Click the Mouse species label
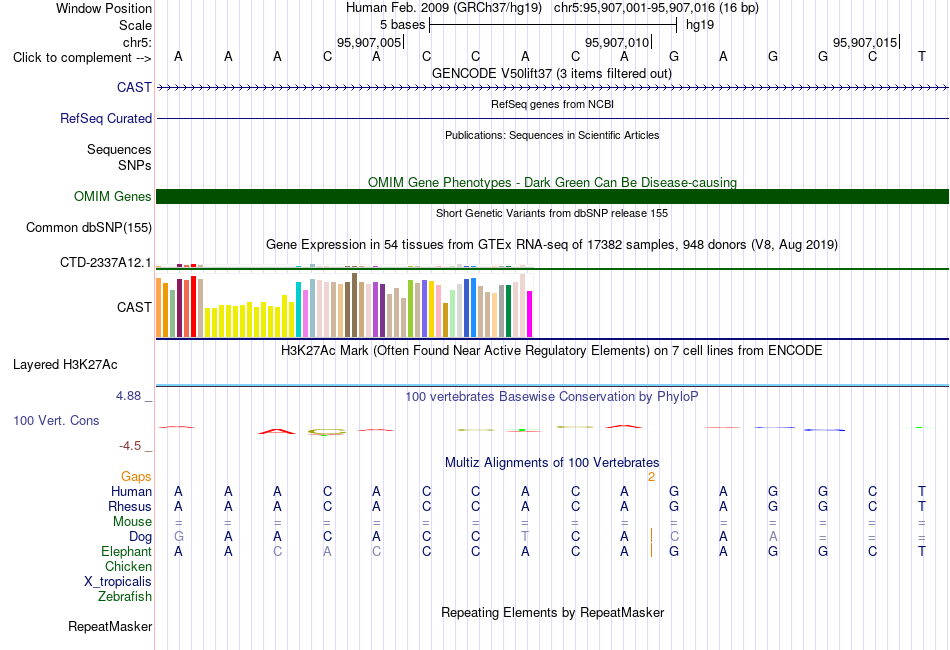 [132, 522]
